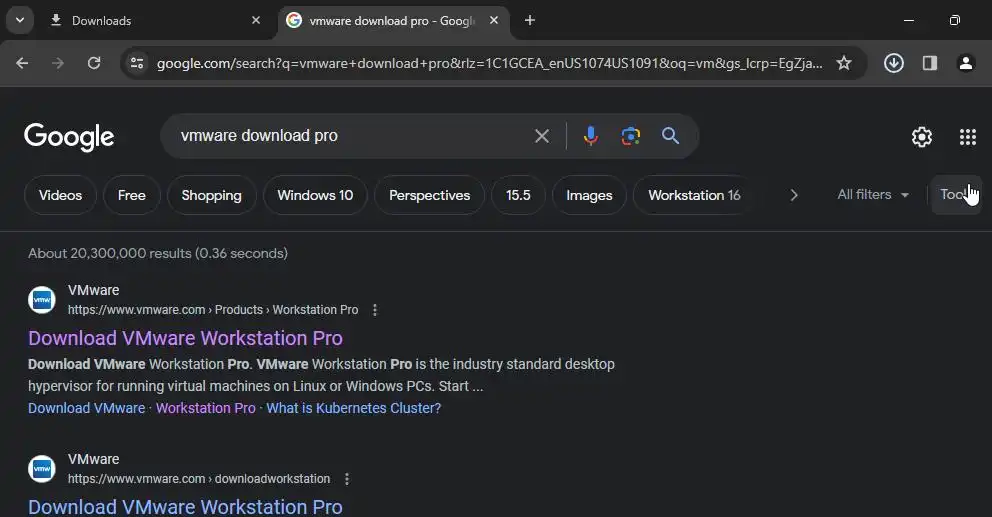Go forward to next page
The height and width of the screenshot is (517, 992).
(x=58, y=63)
